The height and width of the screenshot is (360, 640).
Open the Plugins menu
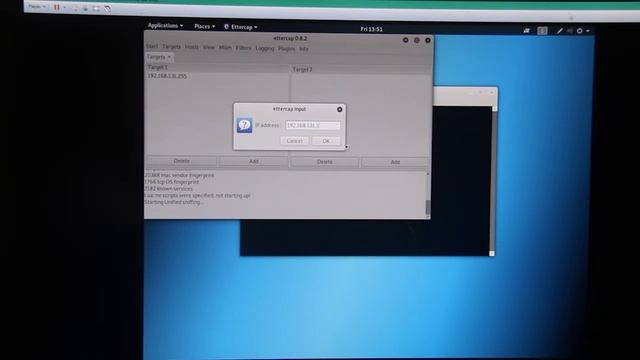(x=286, y=49)
